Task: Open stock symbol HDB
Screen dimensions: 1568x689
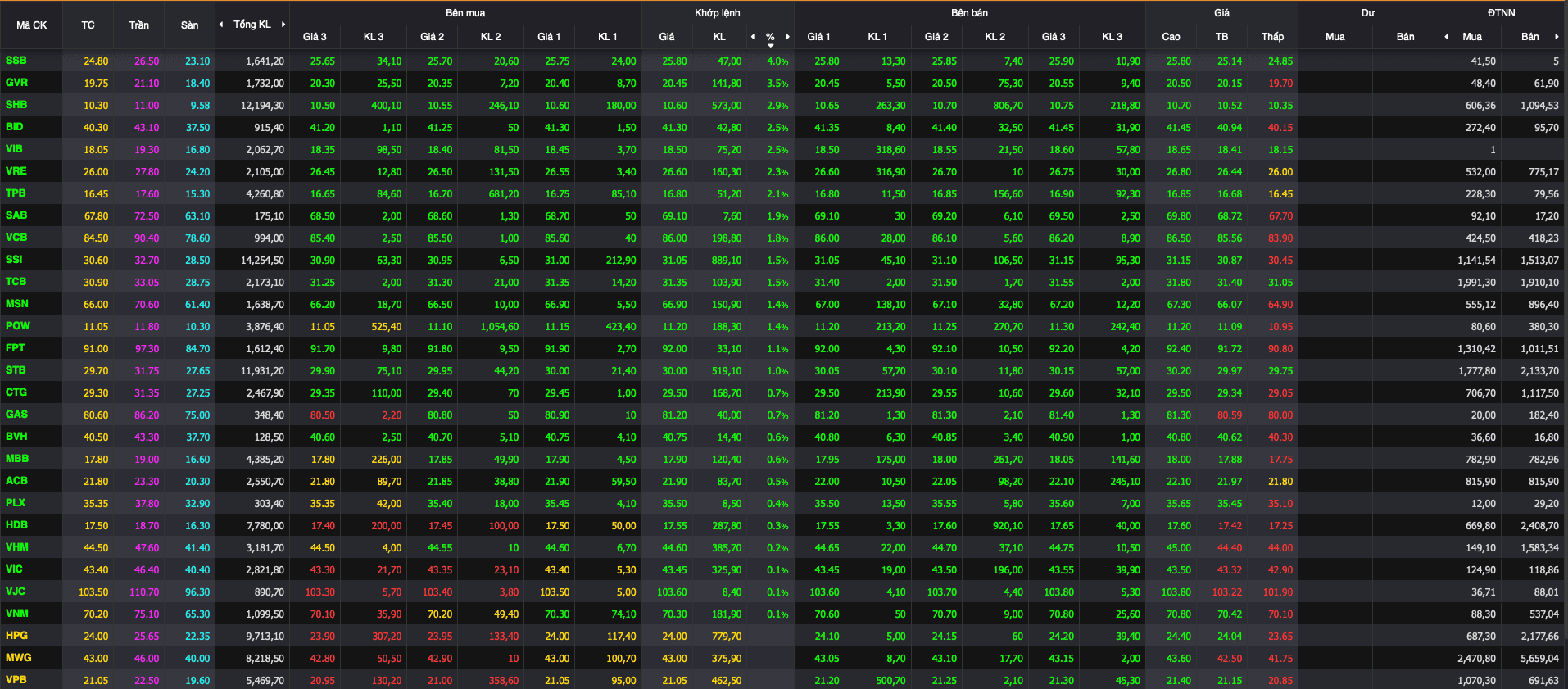Action: click(x=16, y=525)
